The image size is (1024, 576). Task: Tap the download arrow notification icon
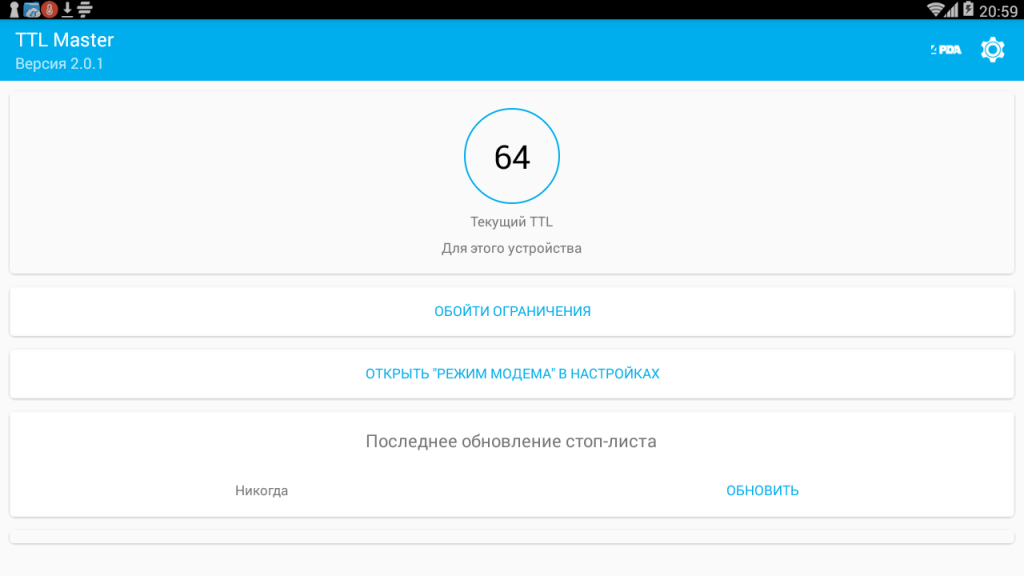tap(67, 10)
